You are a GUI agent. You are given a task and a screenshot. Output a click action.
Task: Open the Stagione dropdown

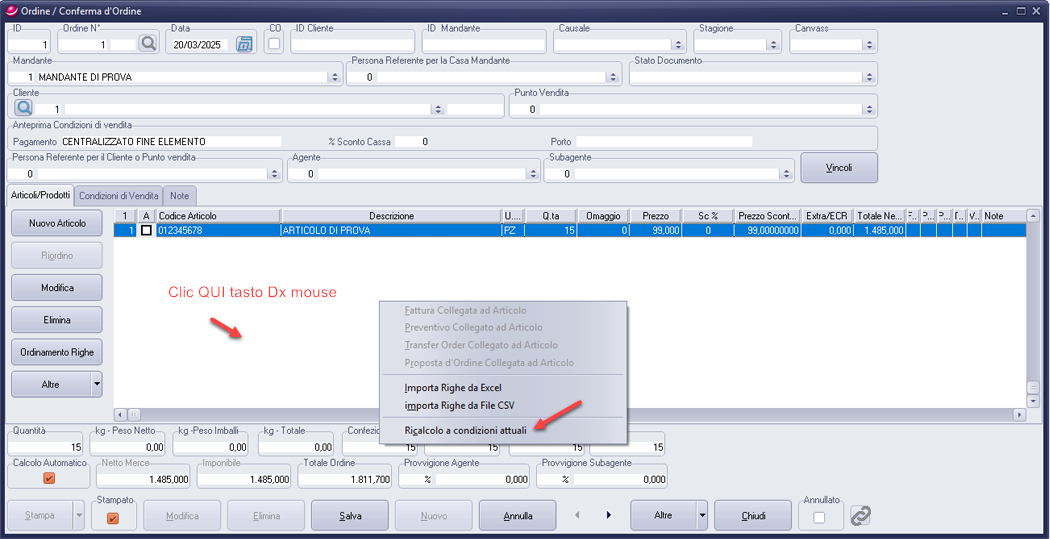coord(774,45)
